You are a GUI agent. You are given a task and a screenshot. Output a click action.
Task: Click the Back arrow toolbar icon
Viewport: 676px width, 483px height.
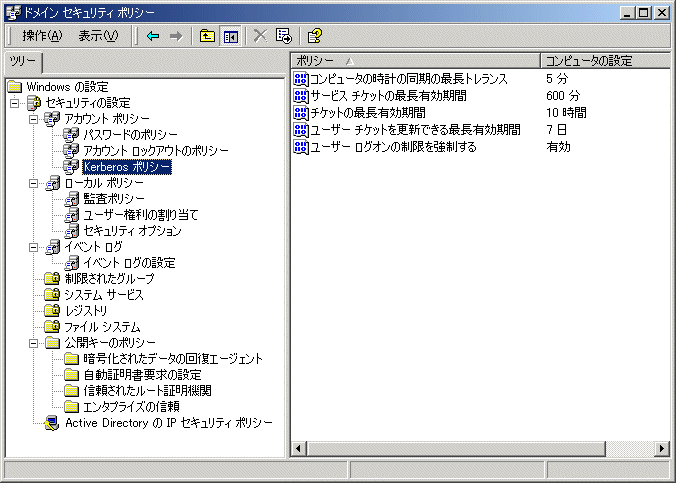tap(153, 36)
